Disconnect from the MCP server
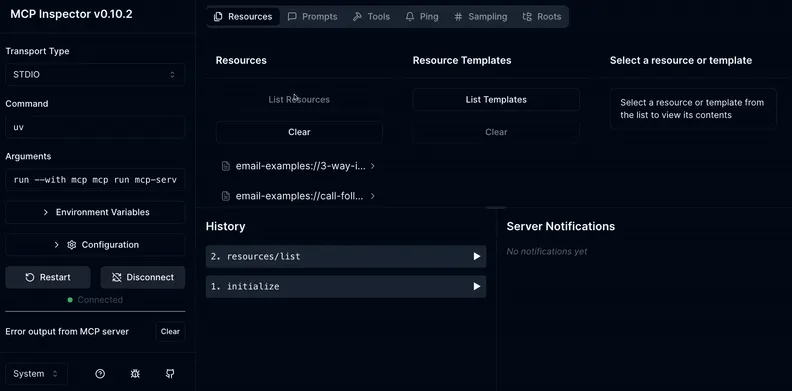This screenshot has height=391, width=792. coord(143,277)
